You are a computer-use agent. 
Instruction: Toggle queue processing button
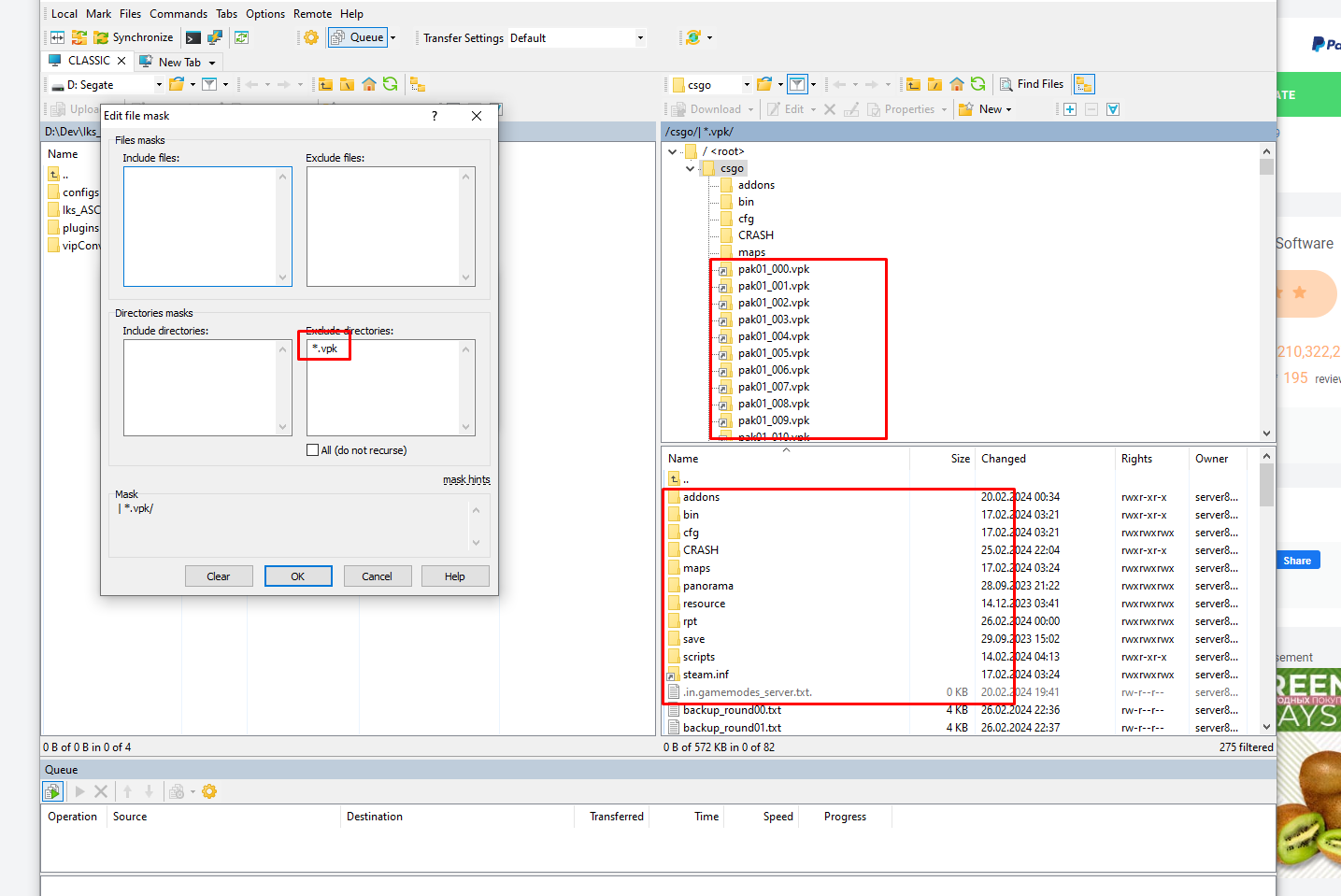coord(53,792)
